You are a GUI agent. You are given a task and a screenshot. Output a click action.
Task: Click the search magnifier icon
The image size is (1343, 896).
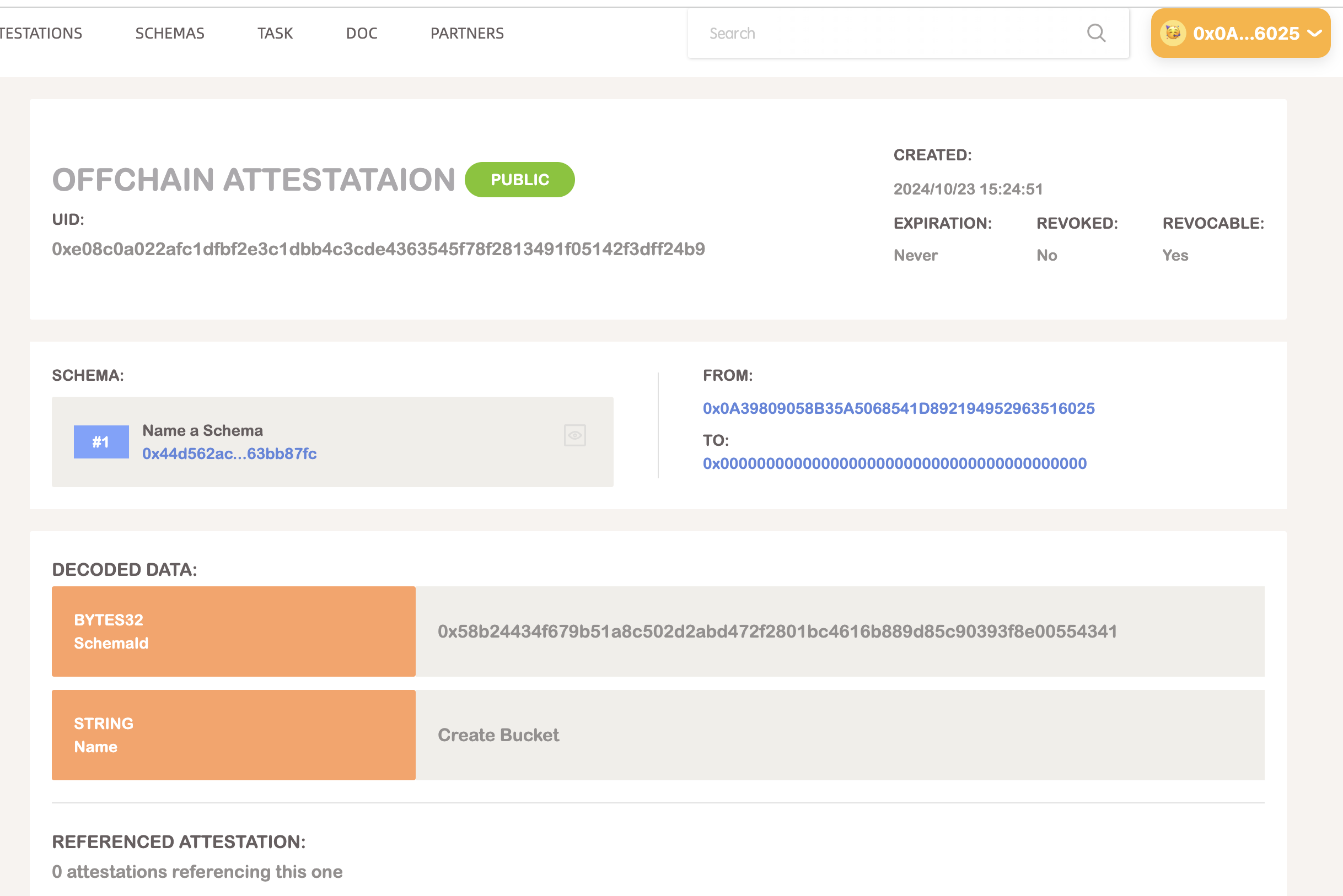pyautogui.click(x=1095, y=33)
